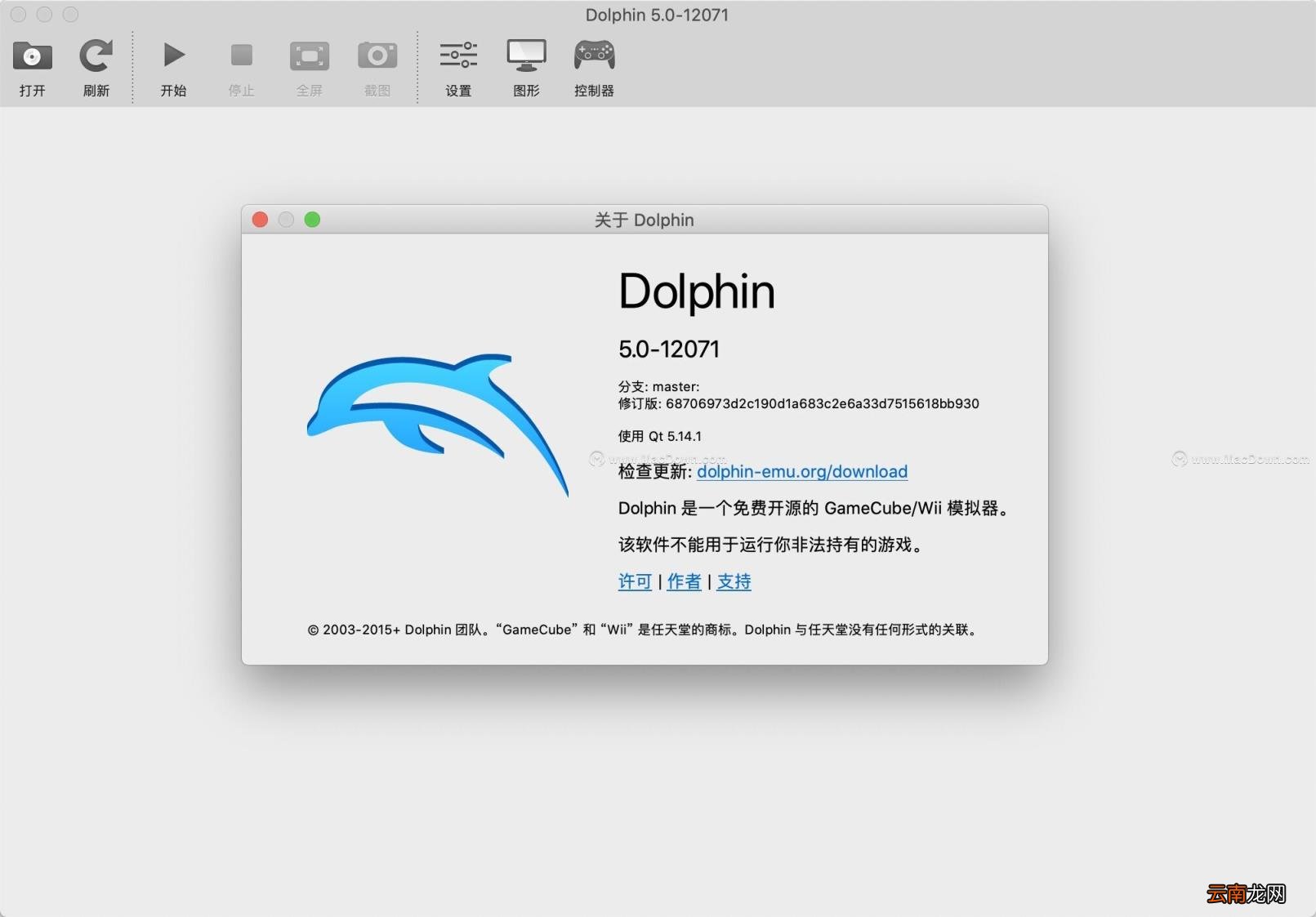Click the large 'Dolphin' heading

(x=696, y=292)
